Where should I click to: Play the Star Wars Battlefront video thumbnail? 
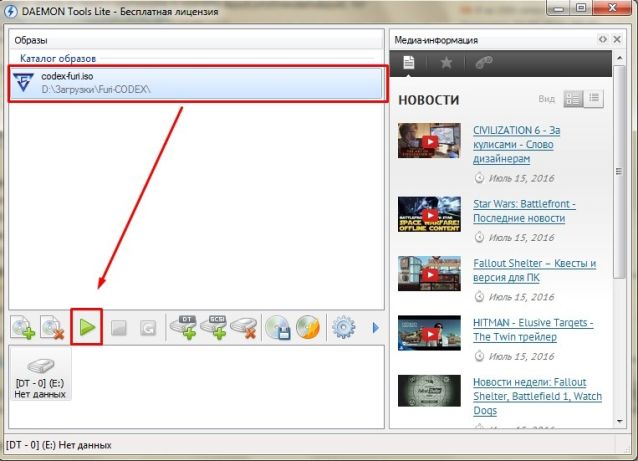[x=429, y=214]
